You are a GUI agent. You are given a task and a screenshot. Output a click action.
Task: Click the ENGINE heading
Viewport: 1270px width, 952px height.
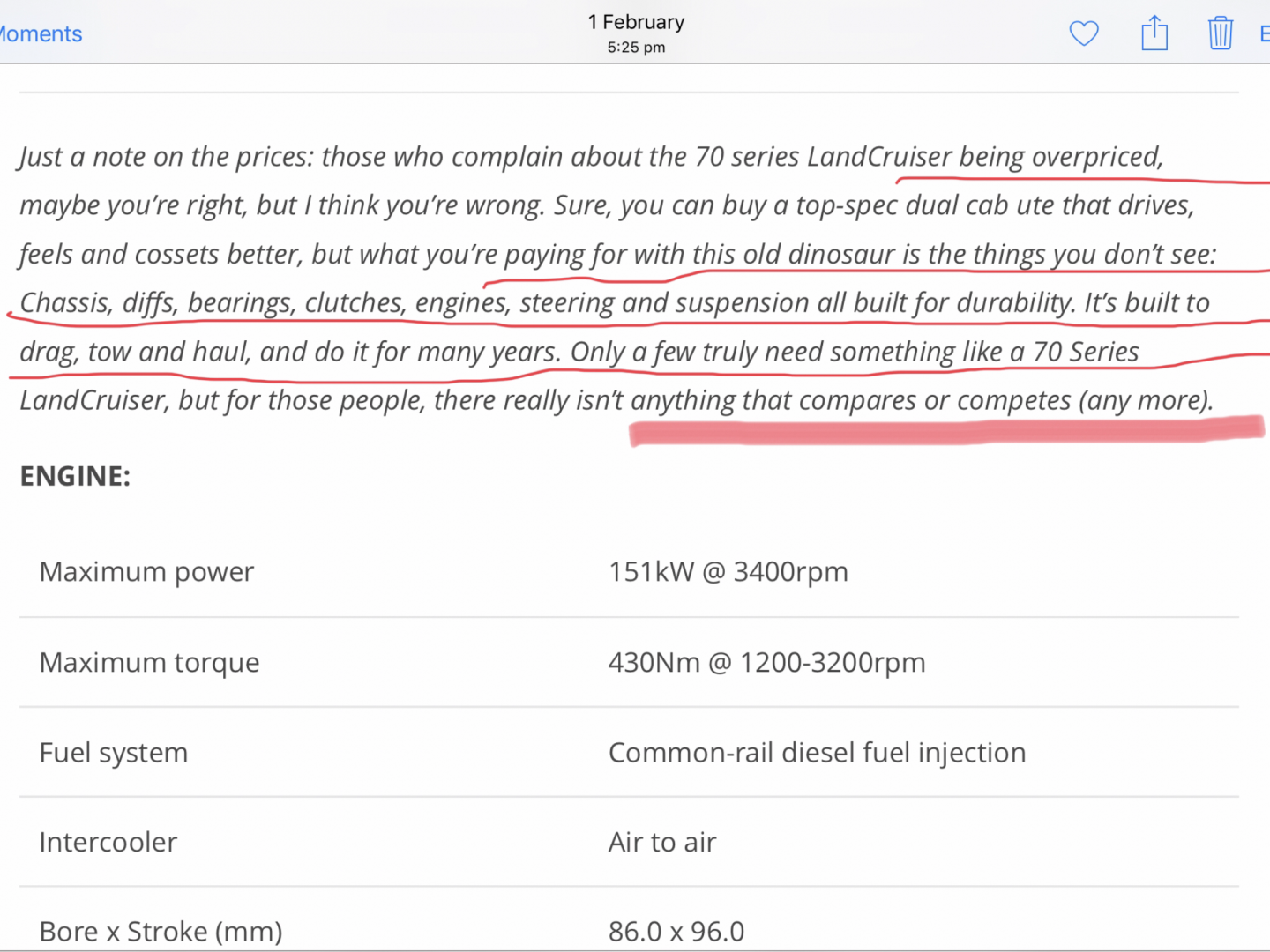click(x=76, y=476)
